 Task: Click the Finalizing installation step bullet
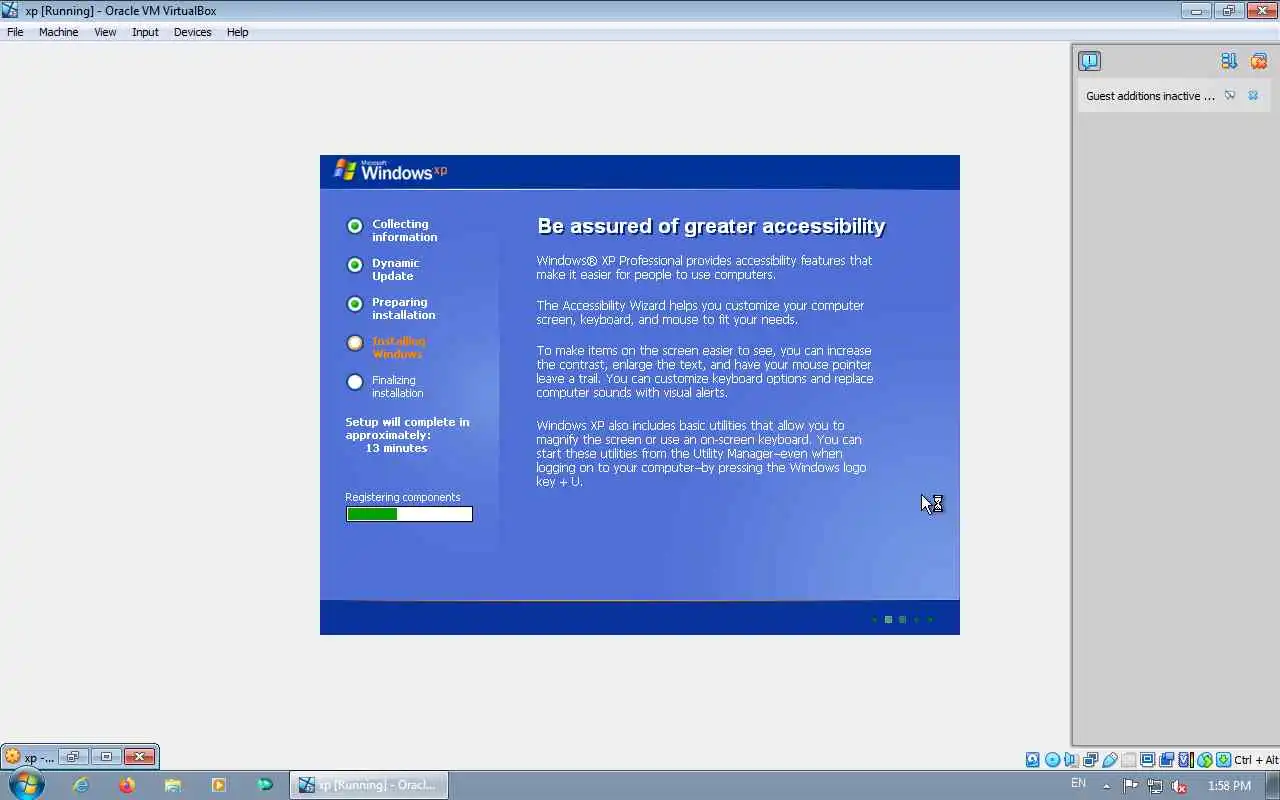pyautogui.click(x=355, y=382)
